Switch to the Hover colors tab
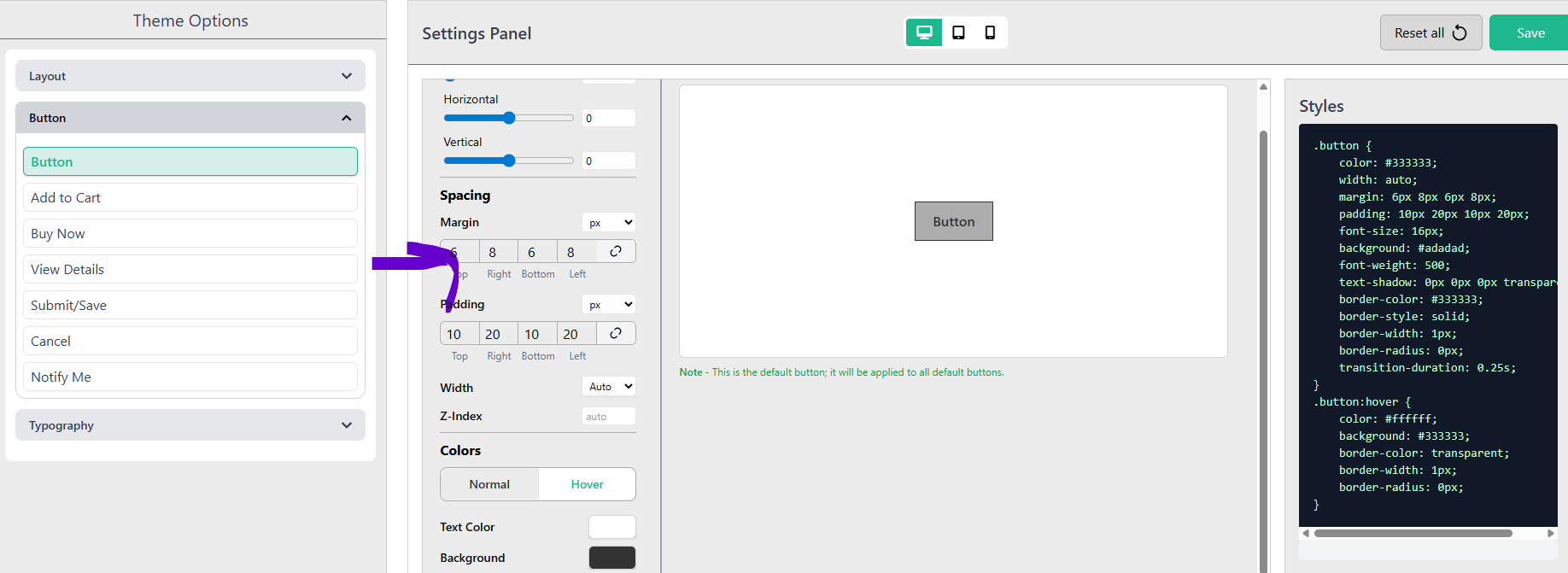 pyautogui.click(x=587, y=484)
